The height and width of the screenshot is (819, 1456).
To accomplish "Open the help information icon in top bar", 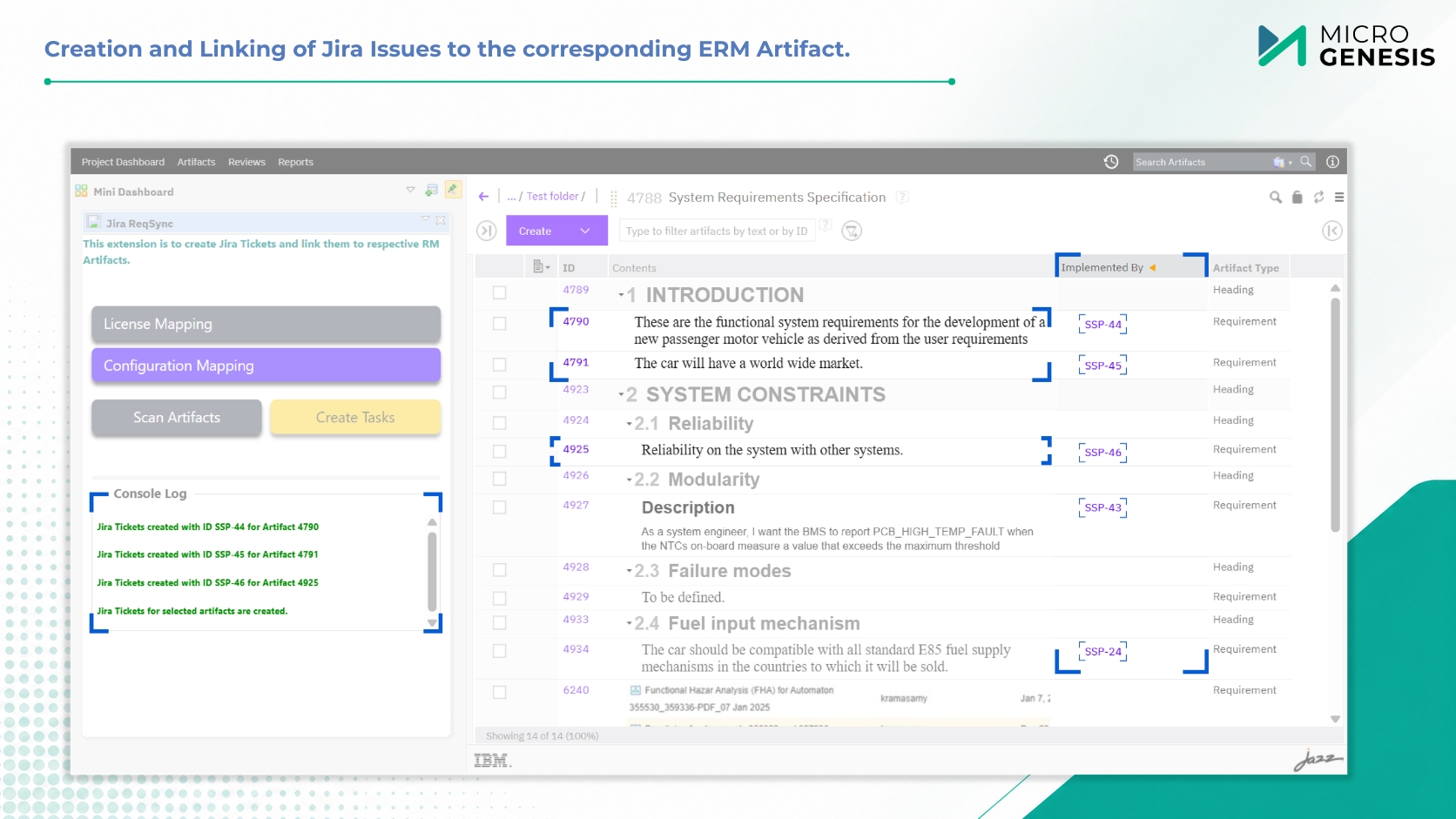I will tap(1332, 162).
